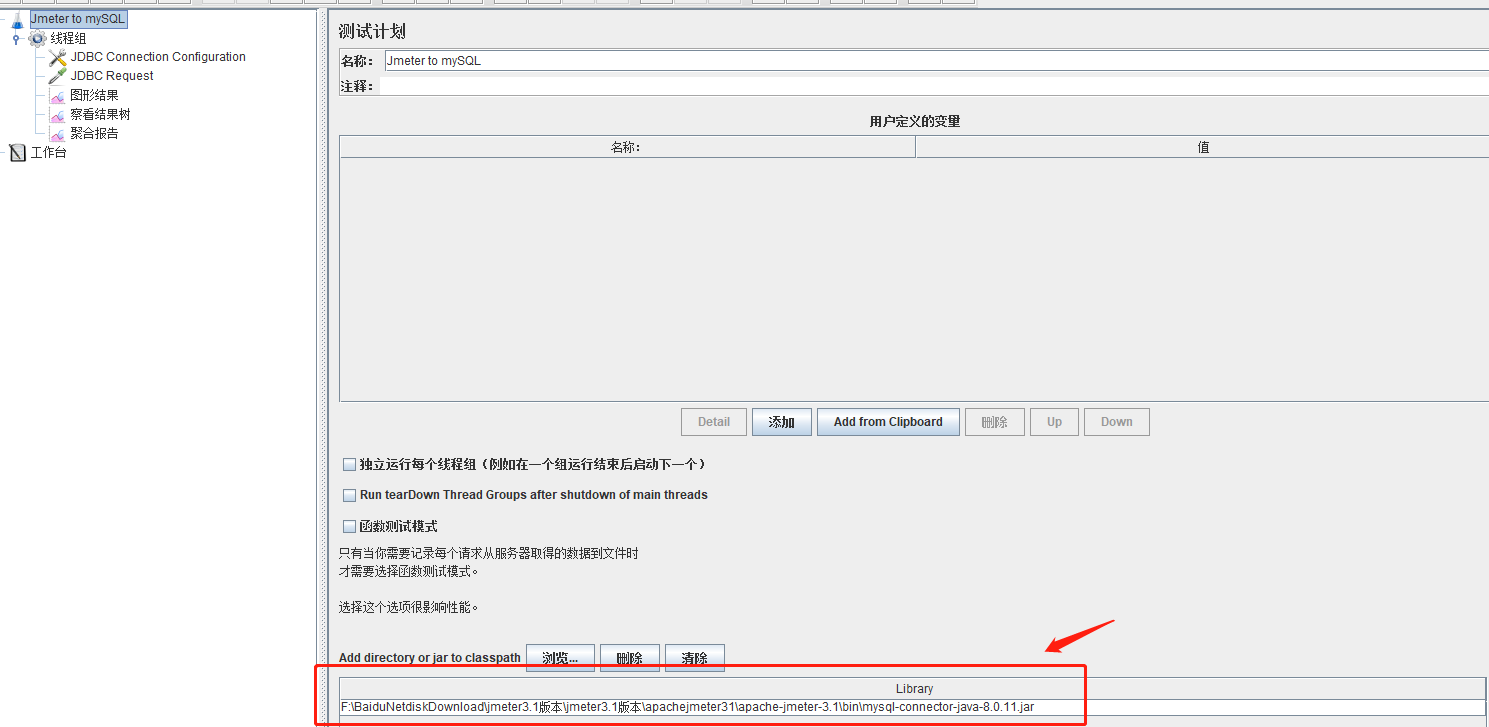Open the 聚合报告 listener
Viewport: 1489px width, 727px height.
click(x=94, y=133)
